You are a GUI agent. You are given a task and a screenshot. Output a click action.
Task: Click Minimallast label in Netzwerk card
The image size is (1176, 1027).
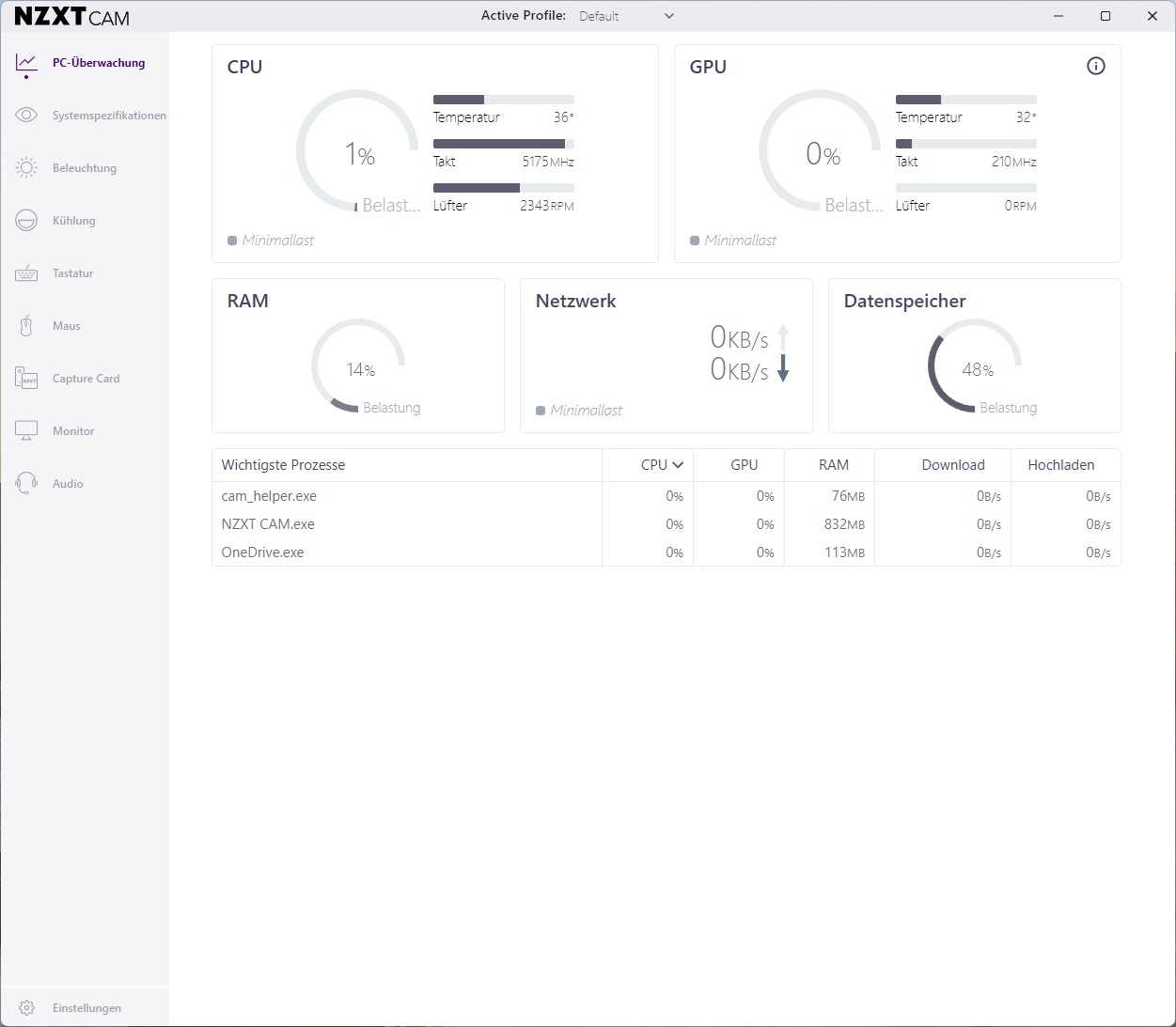click(587, 411)
